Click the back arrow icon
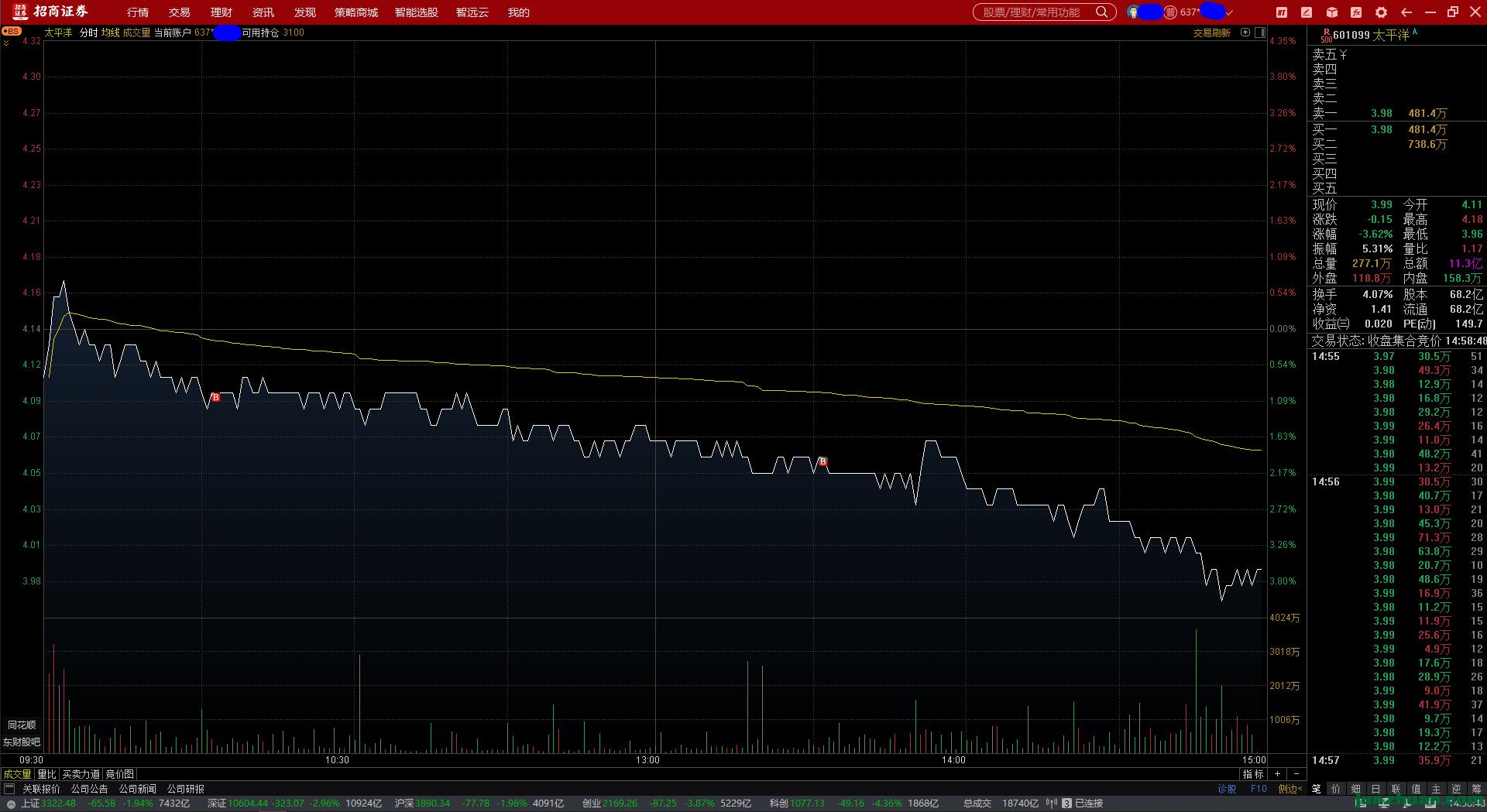The height and width of the screenshot is (812, 1487). point(1406,12)
